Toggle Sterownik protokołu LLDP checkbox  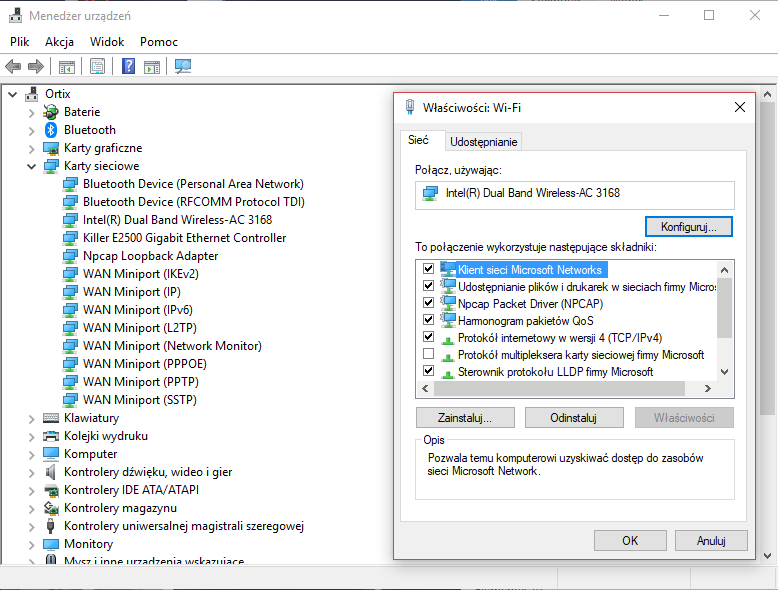click(x=428, y=371)
